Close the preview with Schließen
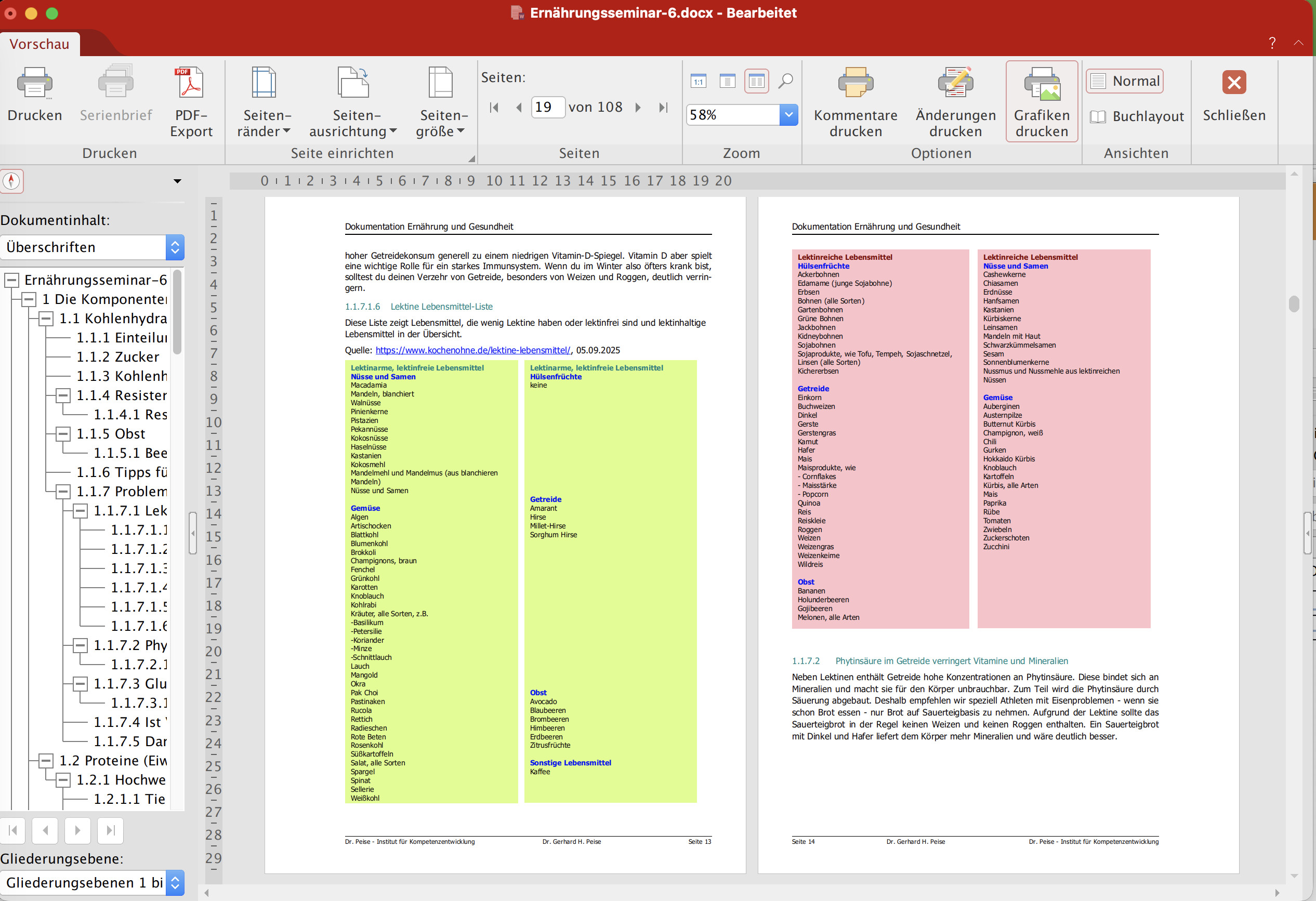The width and height of the screenshot is (1316, 901). coord(1234,95)
